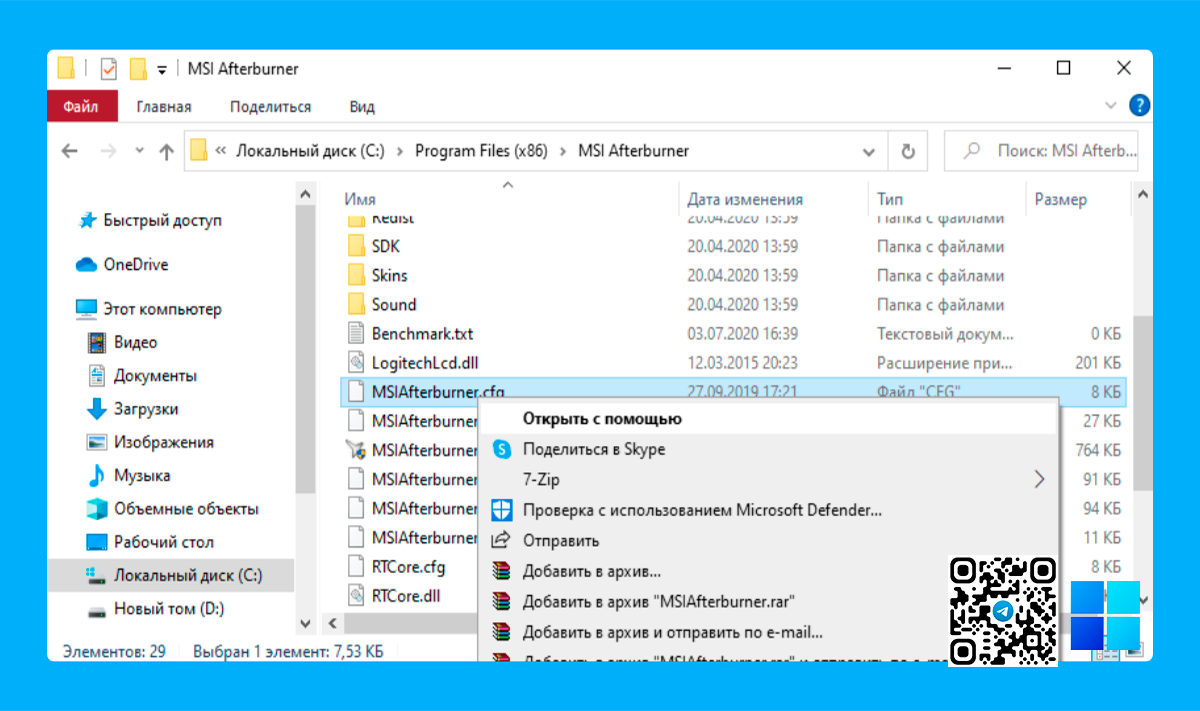
Task: Select the MSIAfterburner executable airplane icon
Action: tap(356, 450)
